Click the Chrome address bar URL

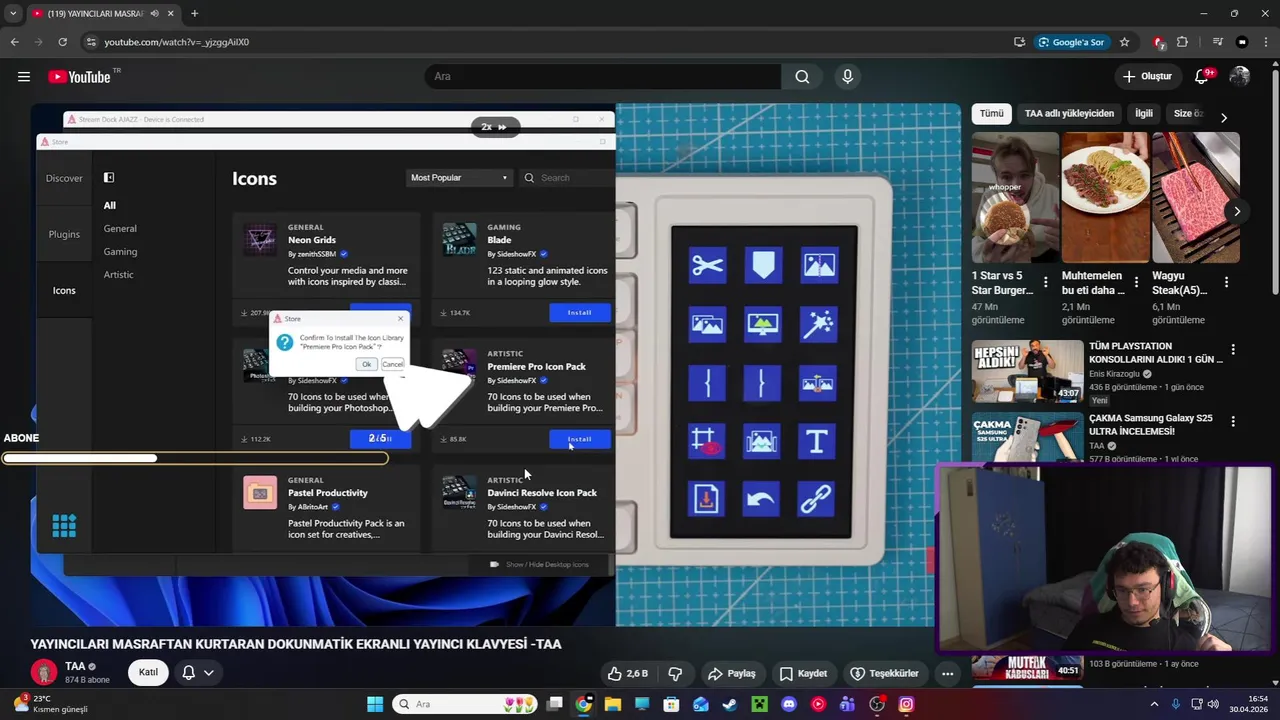click(x=177, y=42)
